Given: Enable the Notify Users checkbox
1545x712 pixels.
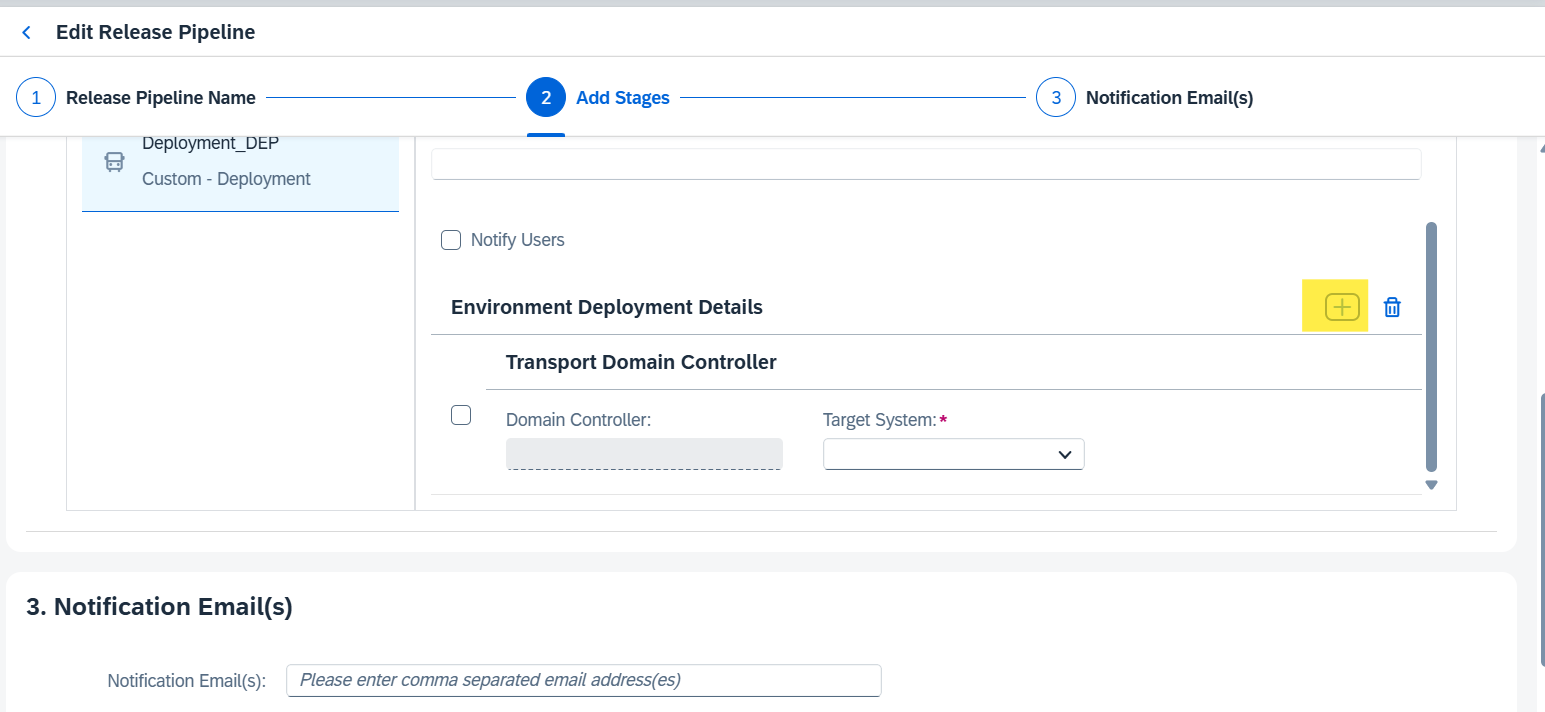Looking at the screenshot, I should pos(451,240).
